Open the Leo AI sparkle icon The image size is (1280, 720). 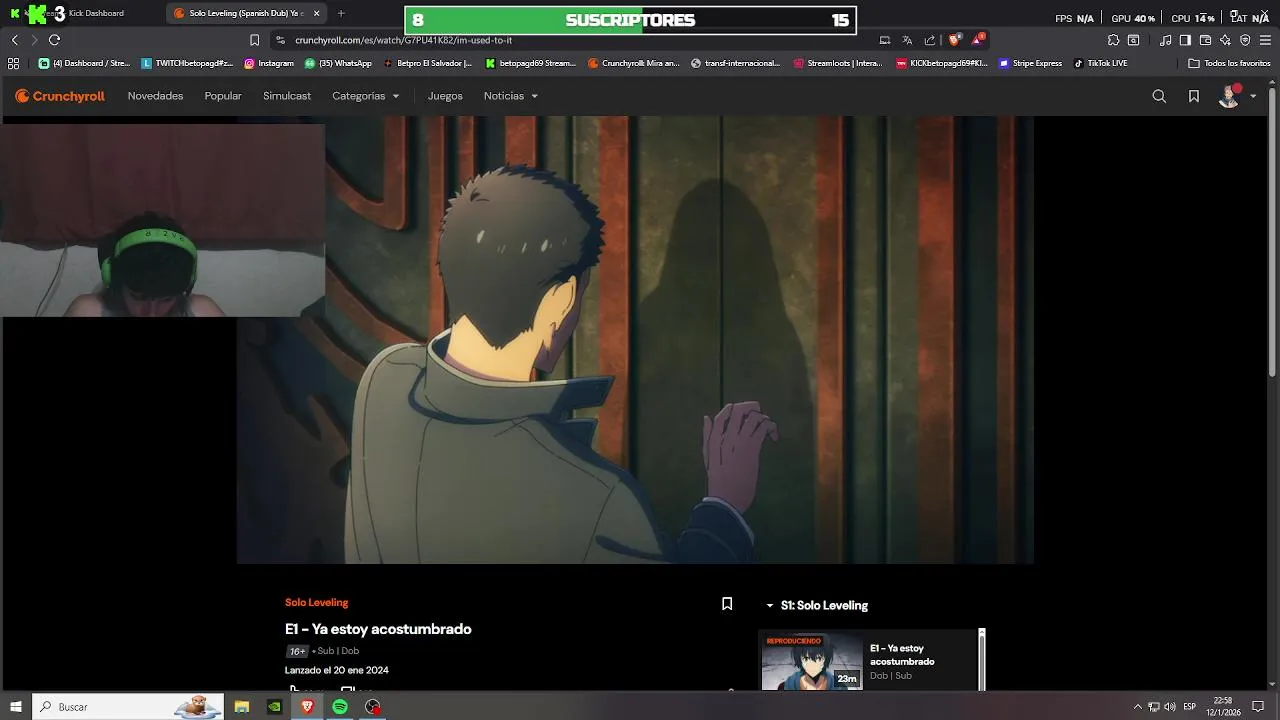click(1225, 40)
